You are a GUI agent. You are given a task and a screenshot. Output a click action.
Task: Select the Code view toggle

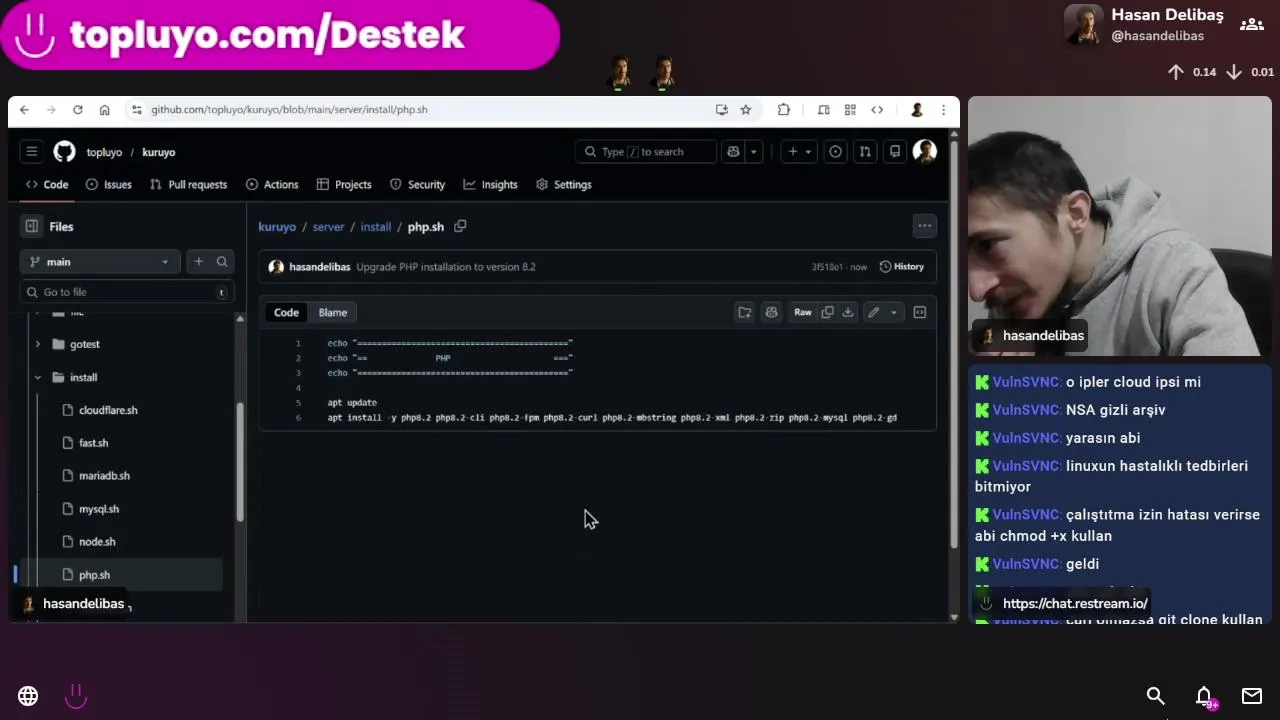pyautogui.click(x=286, y=313)
